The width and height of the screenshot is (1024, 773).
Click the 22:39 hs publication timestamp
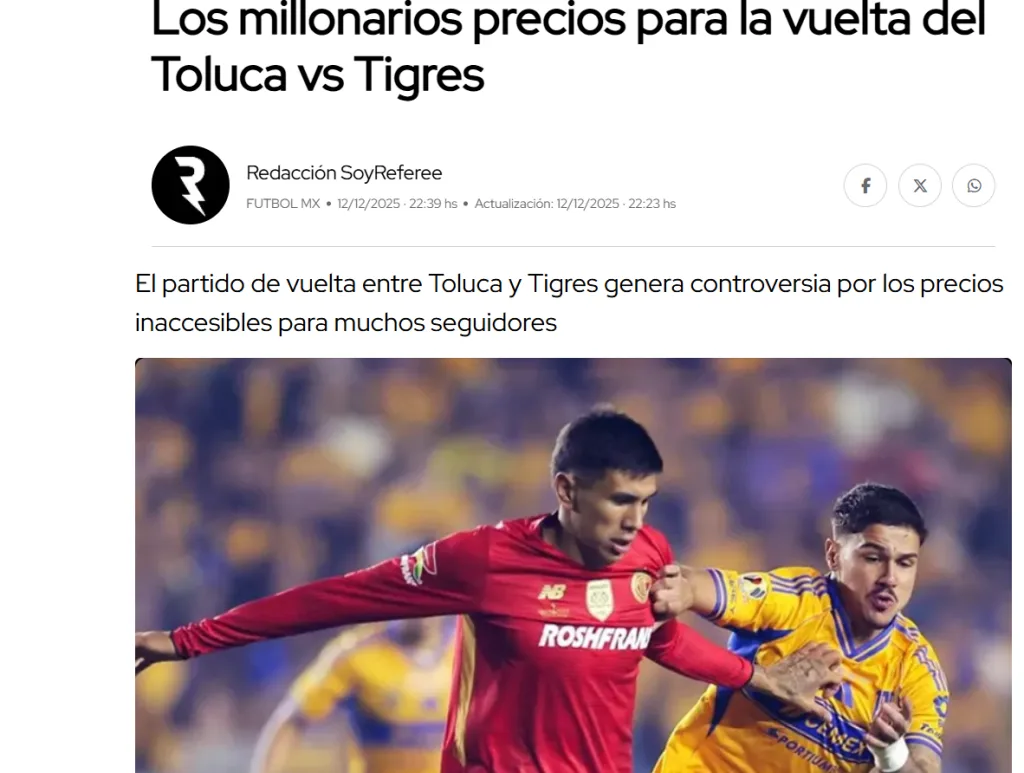coord(397,204)
